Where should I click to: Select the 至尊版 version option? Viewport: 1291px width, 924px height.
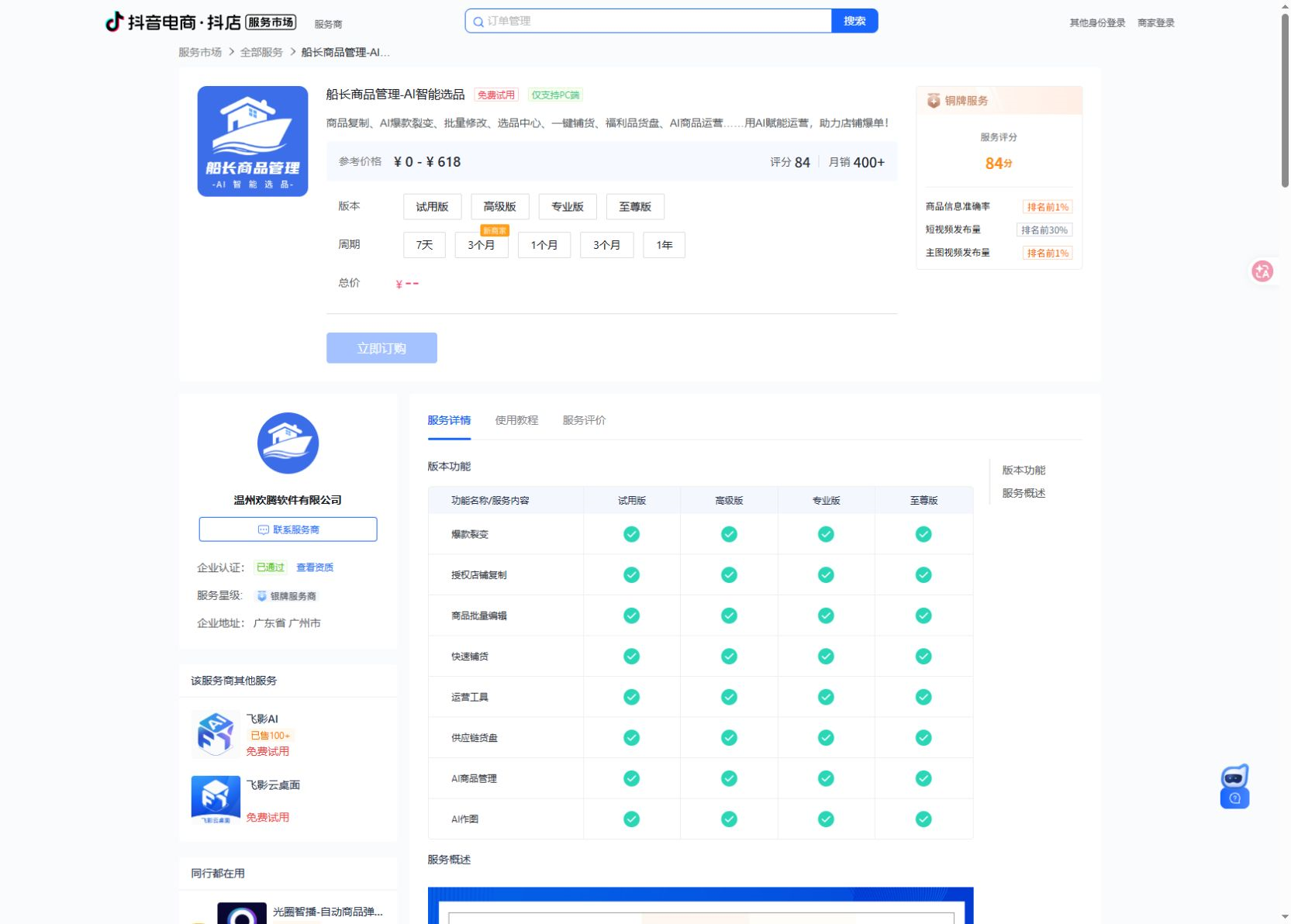point(635,206)
